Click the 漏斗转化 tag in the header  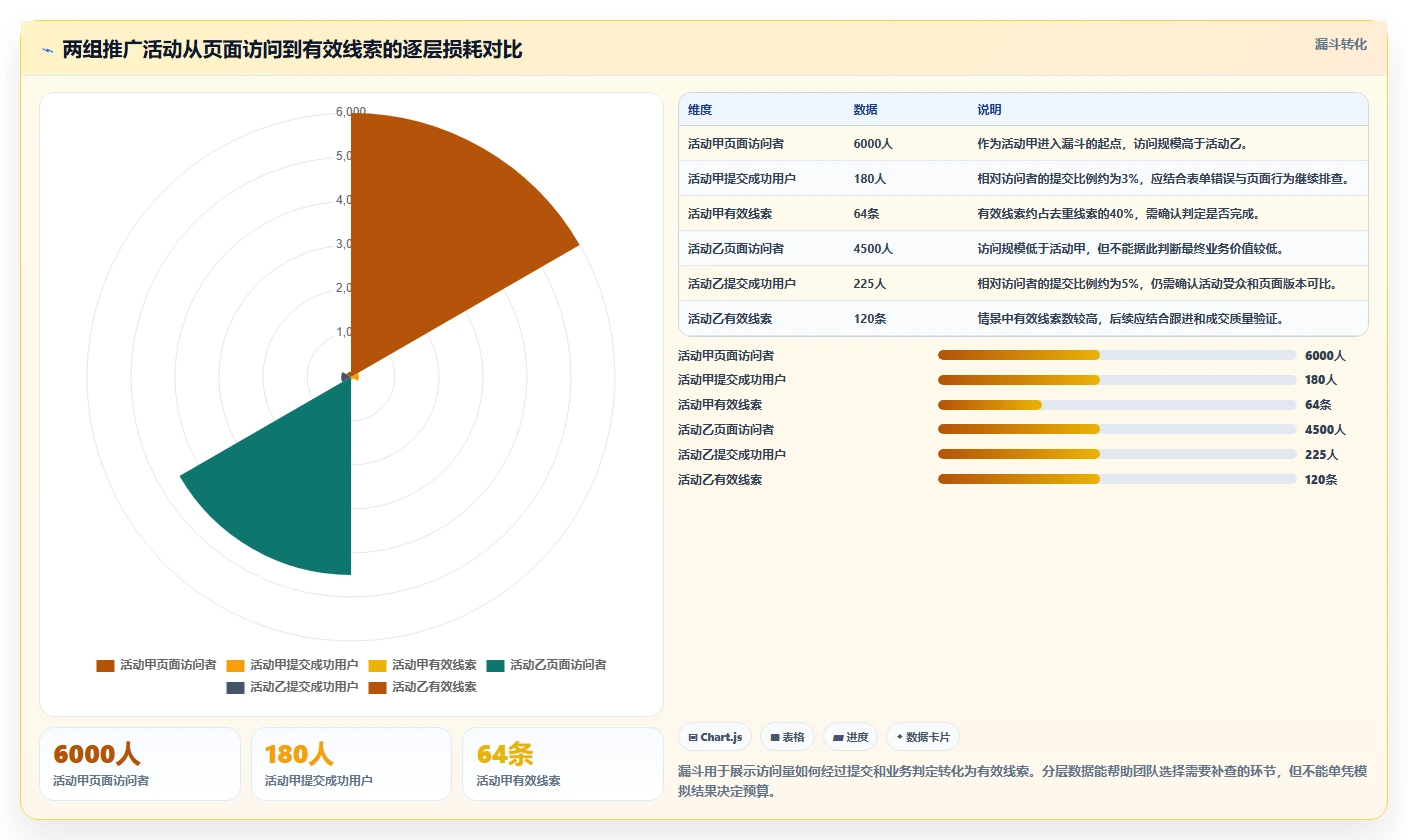1340,44
